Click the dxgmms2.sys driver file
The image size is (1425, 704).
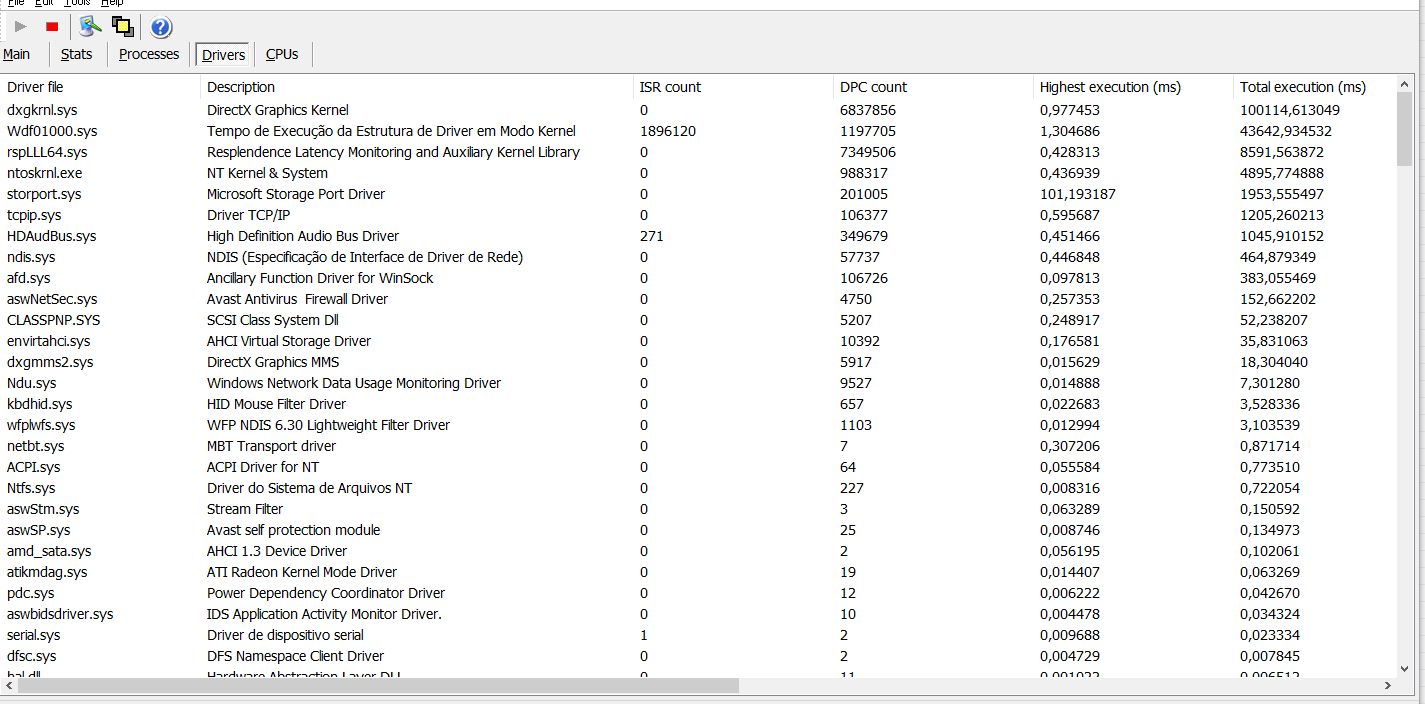click(x=50, y=362)
